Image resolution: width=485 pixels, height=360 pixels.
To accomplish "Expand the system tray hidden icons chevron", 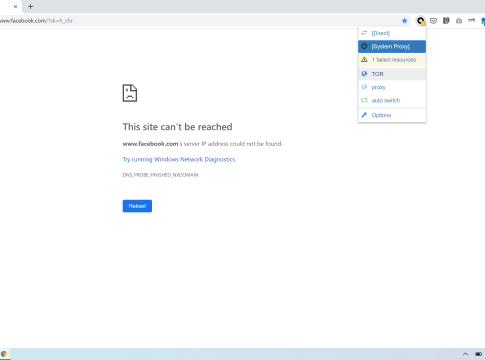I will click(465, 354).
